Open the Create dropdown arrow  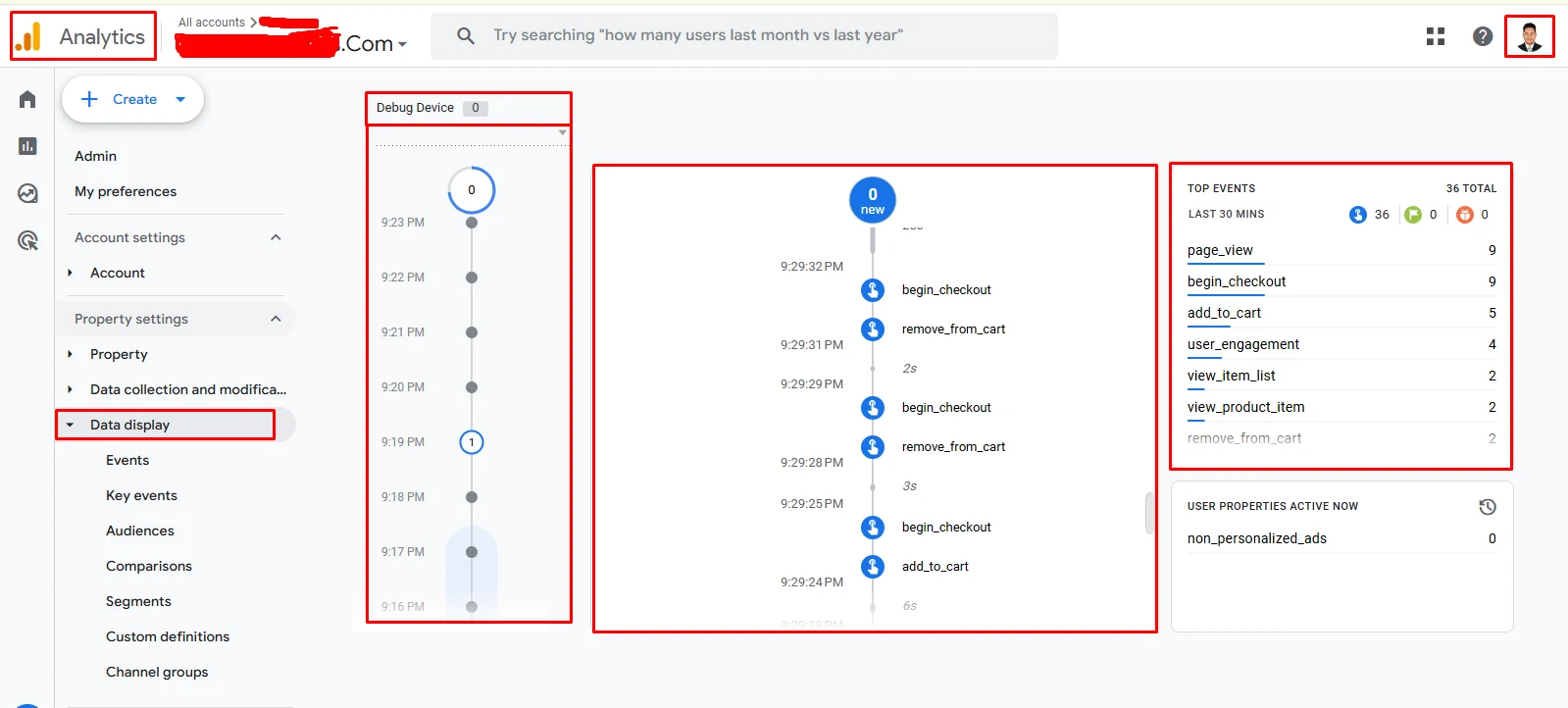[x=180, y=99]
